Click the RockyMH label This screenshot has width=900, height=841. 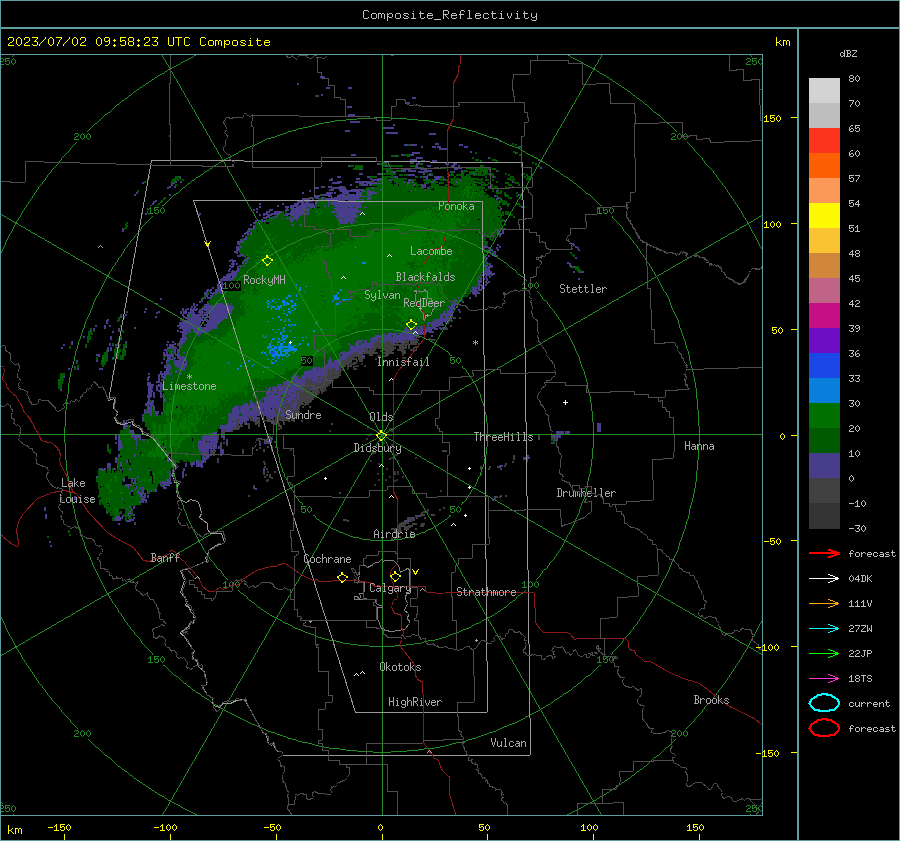click(x=264, y=280)
